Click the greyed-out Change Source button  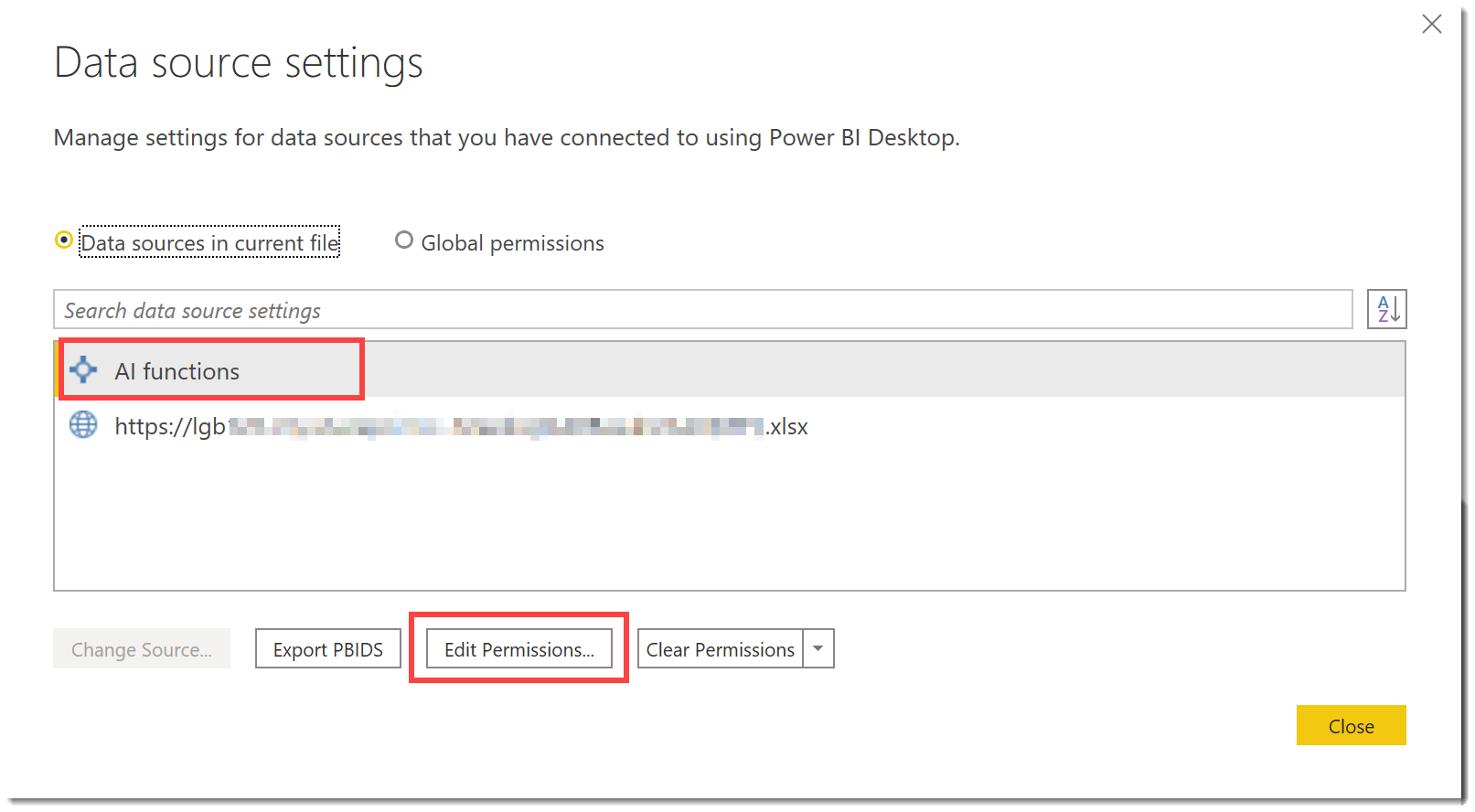click(x=142, y=649)
